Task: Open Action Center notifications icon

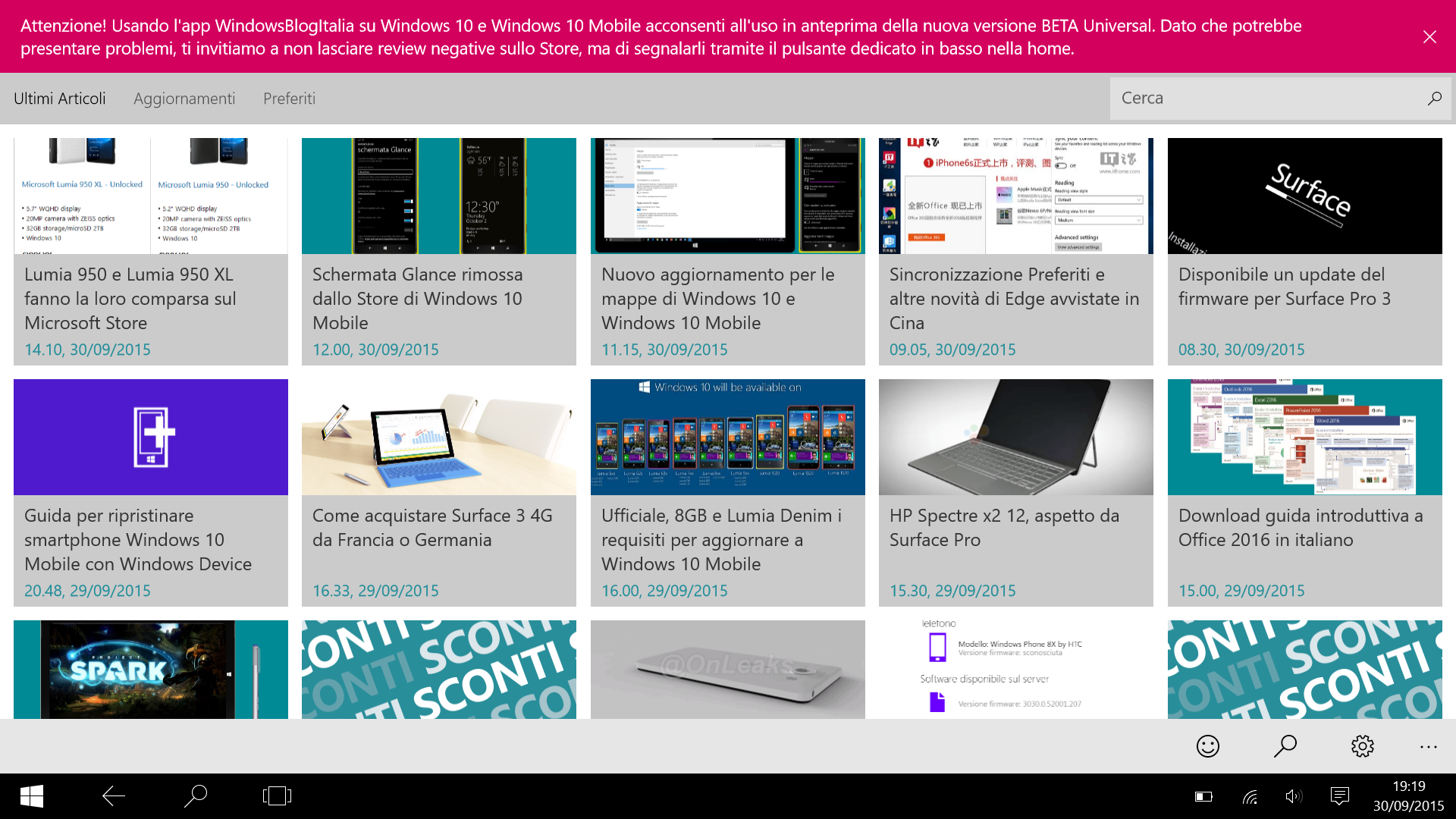Action: pyautogui.click(x=1340, y=796)
